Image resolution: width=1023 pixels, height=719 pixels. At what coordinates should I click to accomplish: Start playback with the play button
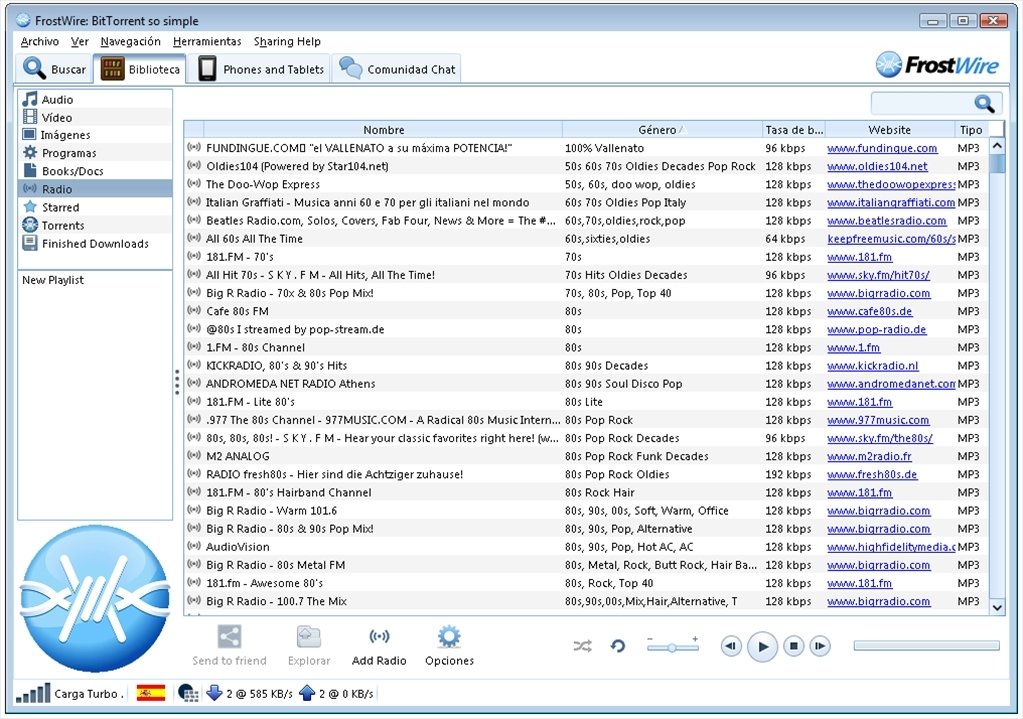762,647
